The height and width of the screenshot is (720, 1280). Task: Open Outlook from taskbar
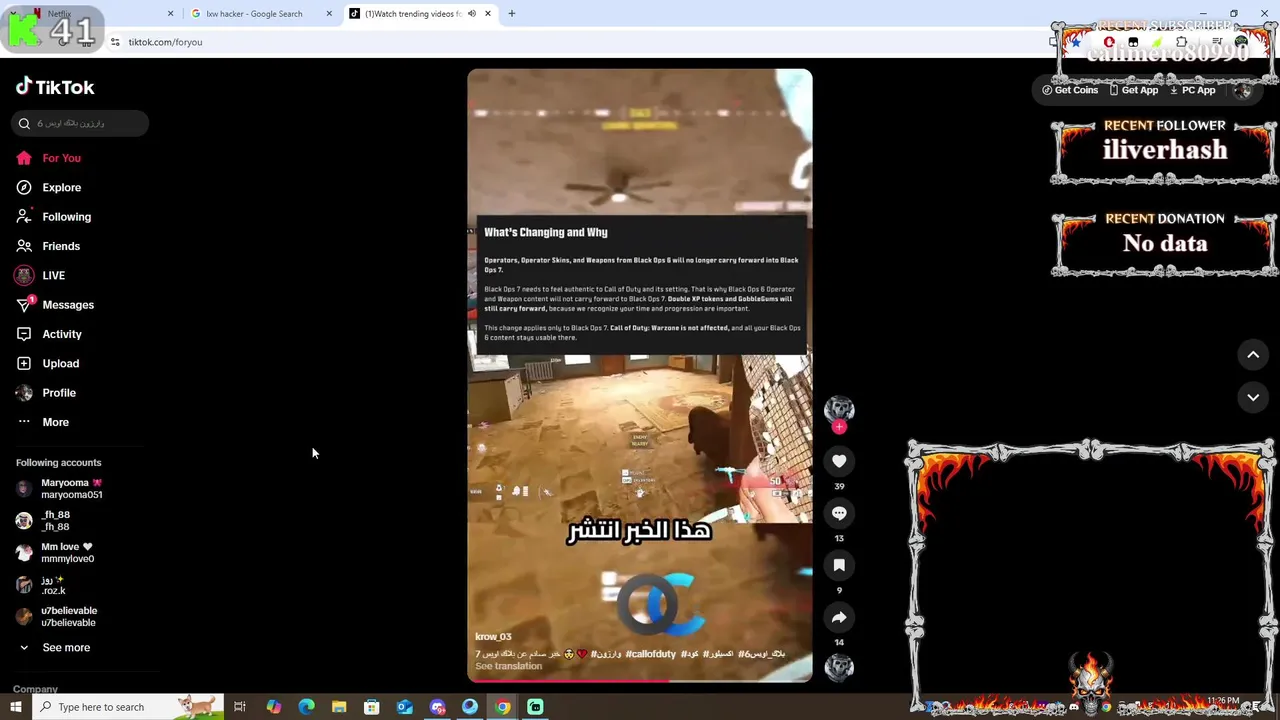[404, 707]
